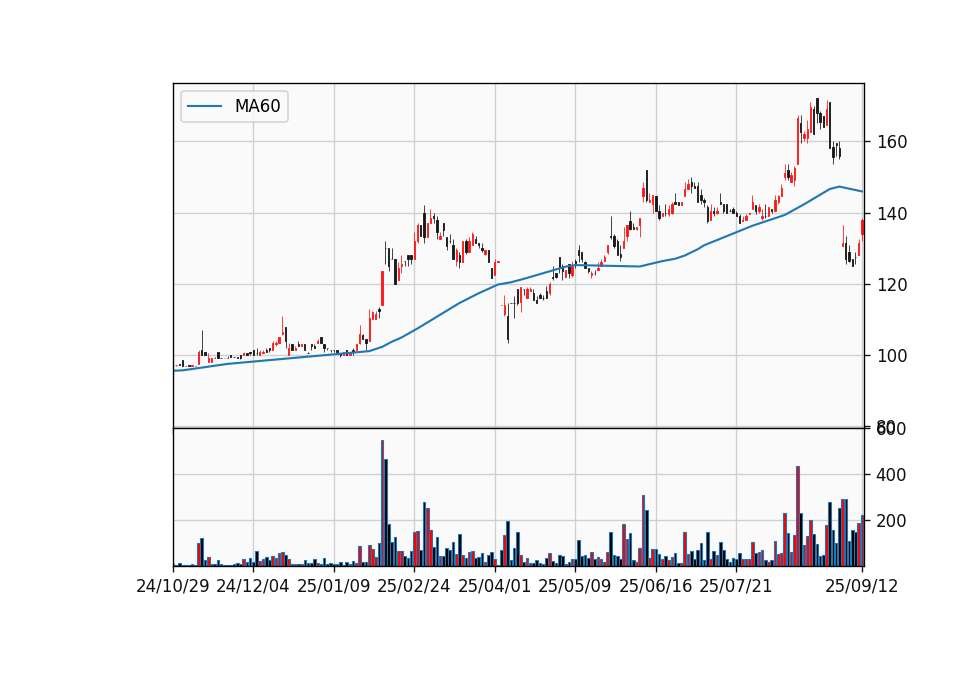
Task: Click date label 25/01/09
Action: [x=334, y=586]
